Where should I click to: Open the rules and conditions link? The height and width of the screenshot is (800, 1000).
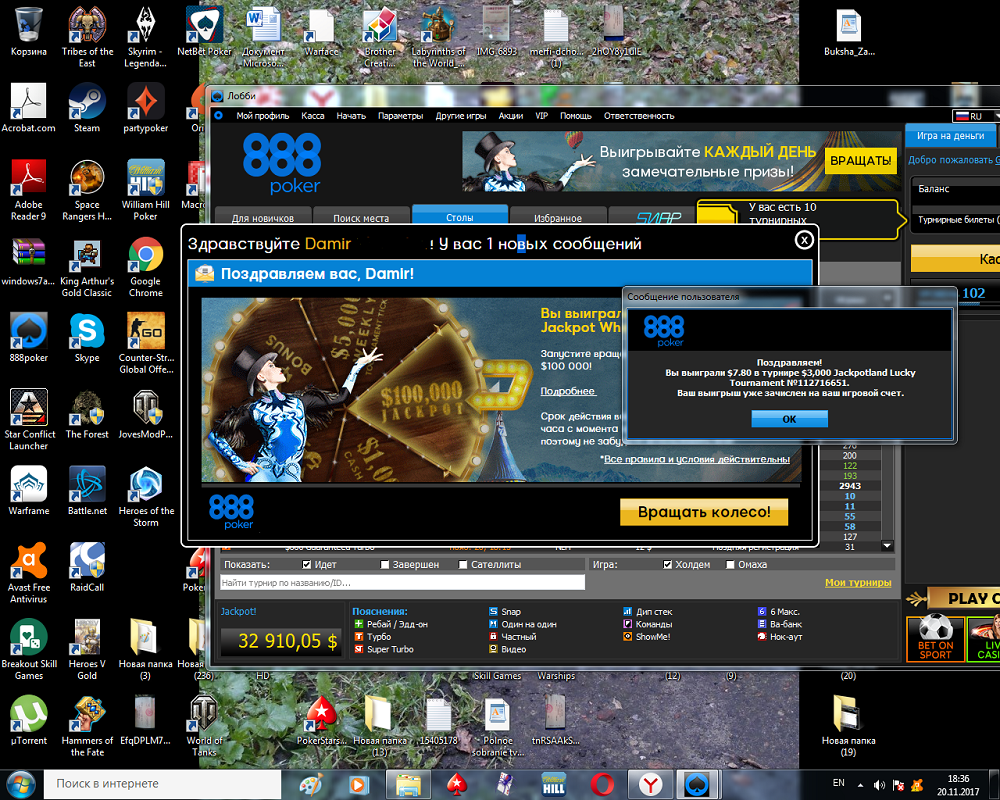pos(696,459)
